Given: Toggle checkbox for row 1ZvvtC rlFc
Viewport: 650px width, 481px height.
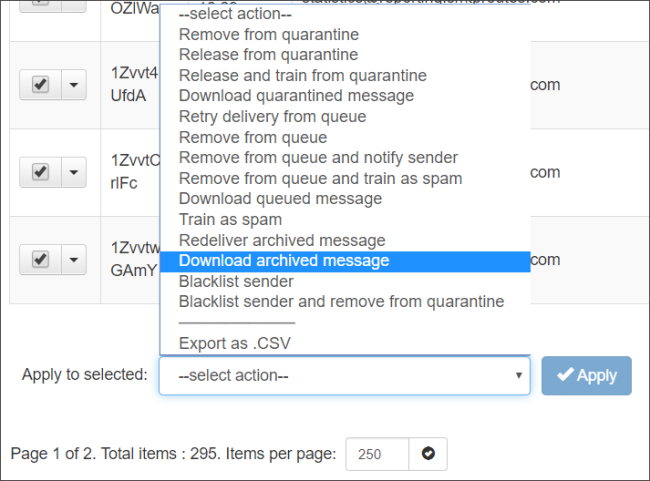Looking at the screenshot, I should 41,172.
